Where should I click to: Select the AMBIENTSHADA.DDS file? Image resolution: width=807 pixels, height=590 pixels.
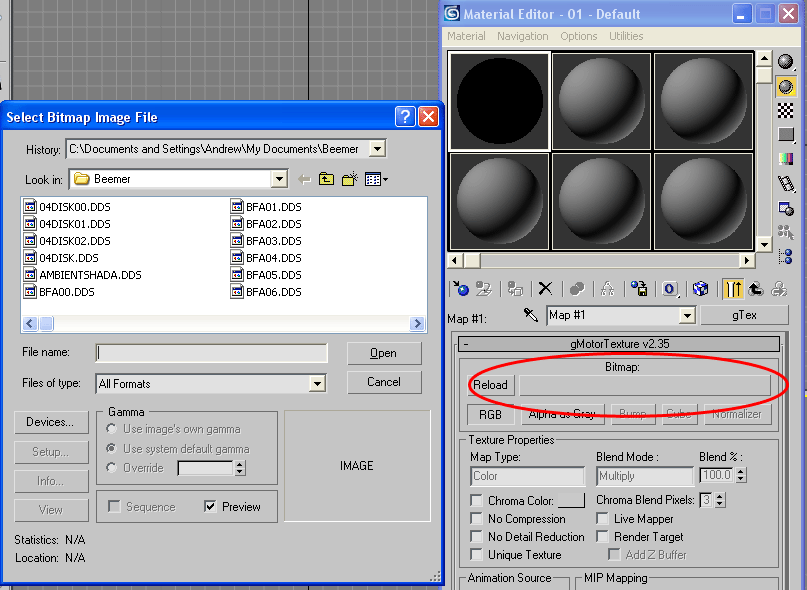[89, 275]
